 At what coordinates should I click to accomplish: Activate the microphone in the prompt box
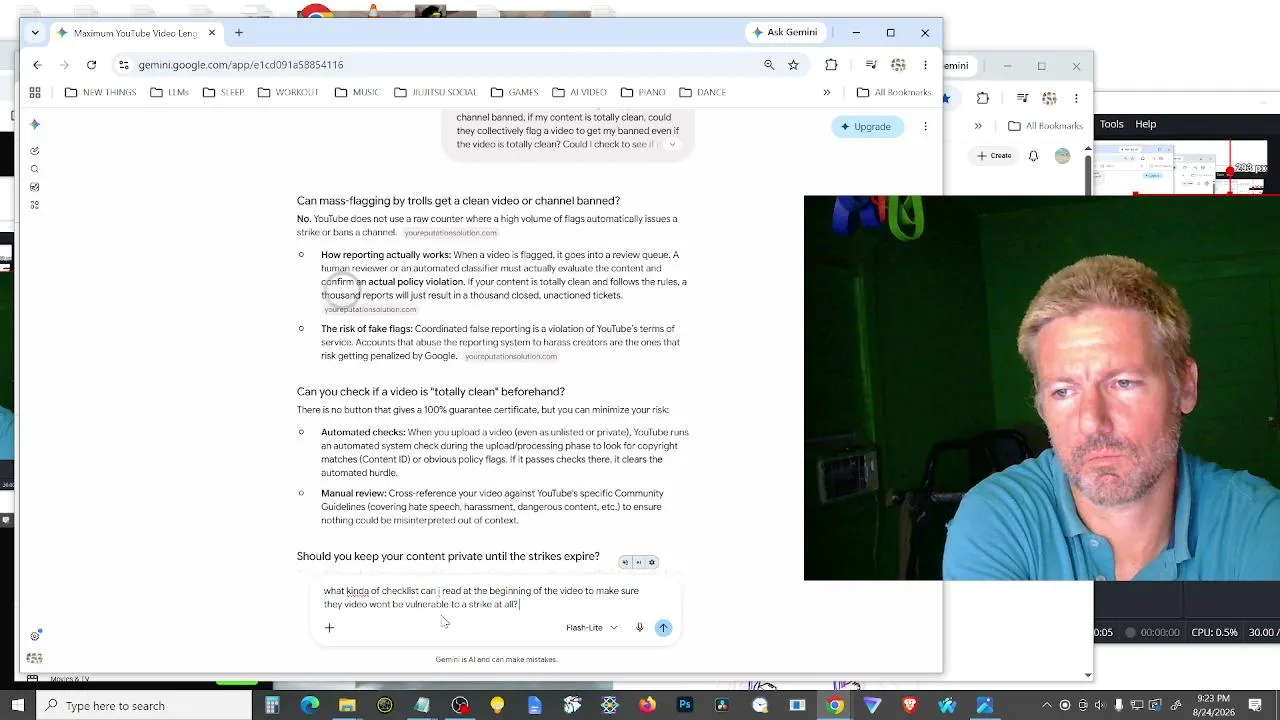coord(639,628)
